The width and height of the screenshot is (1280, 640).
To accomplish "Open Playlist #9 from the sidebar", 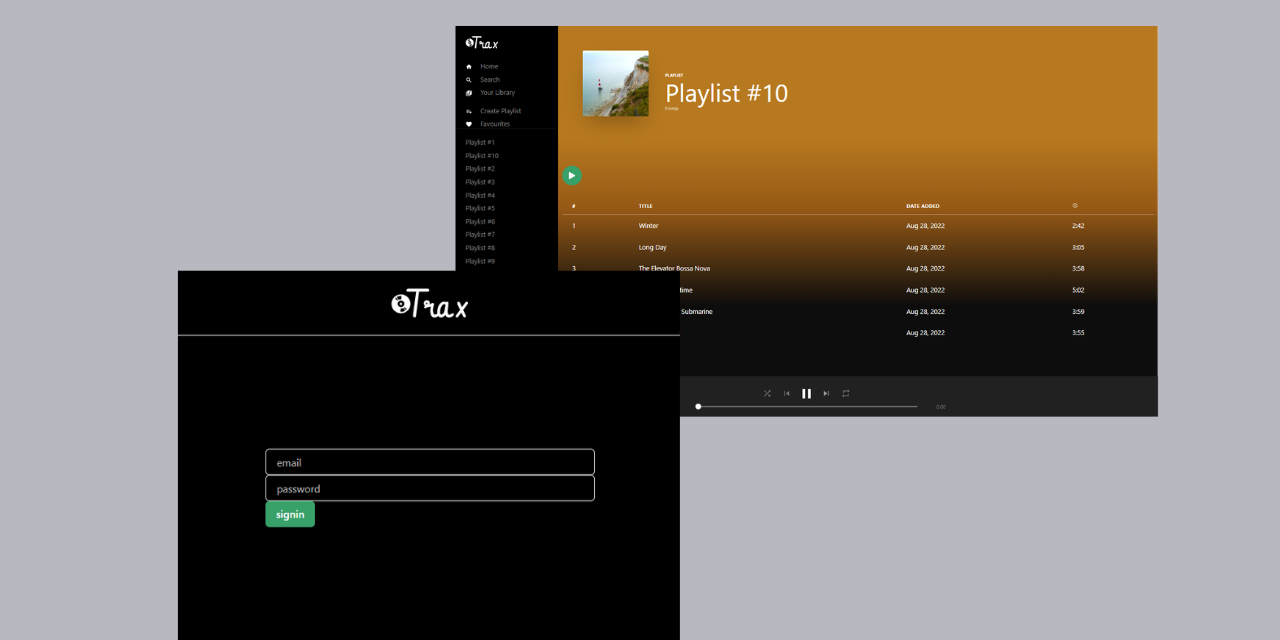I will tap(480, 261).
